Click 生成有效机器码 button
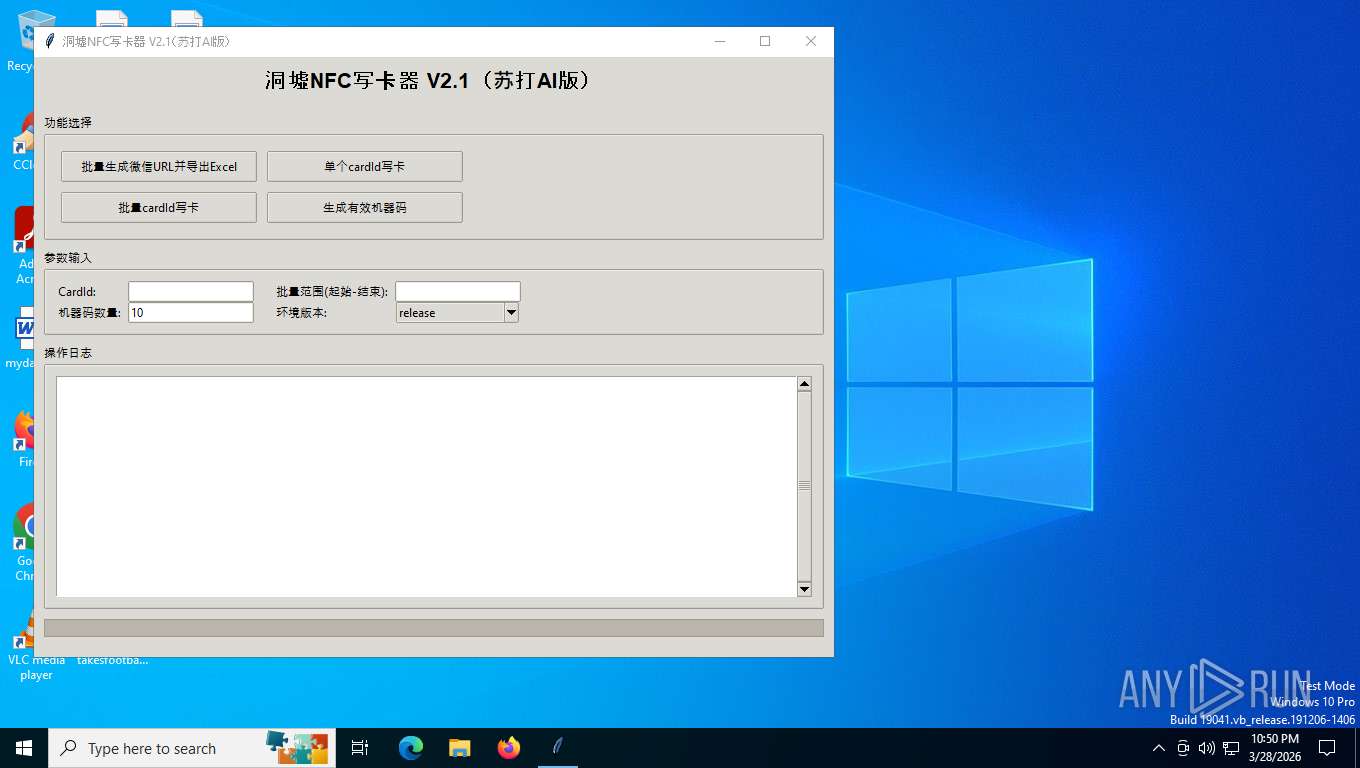 tap(364, 207)
